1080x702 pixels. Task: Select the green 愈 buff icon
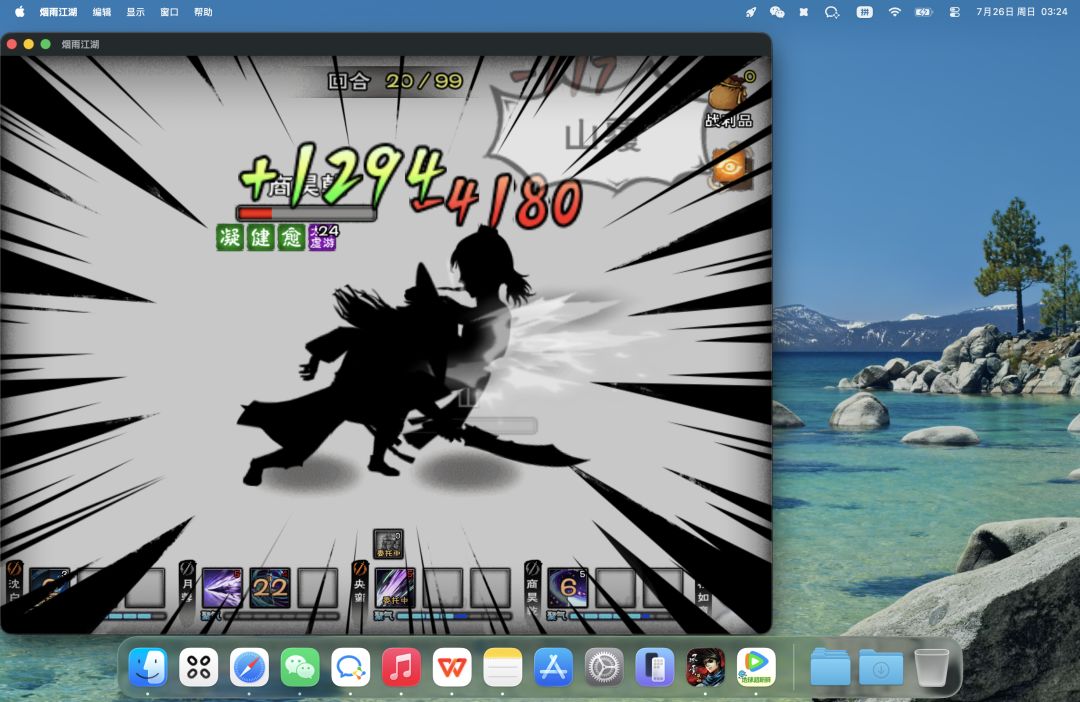point(291,237)
